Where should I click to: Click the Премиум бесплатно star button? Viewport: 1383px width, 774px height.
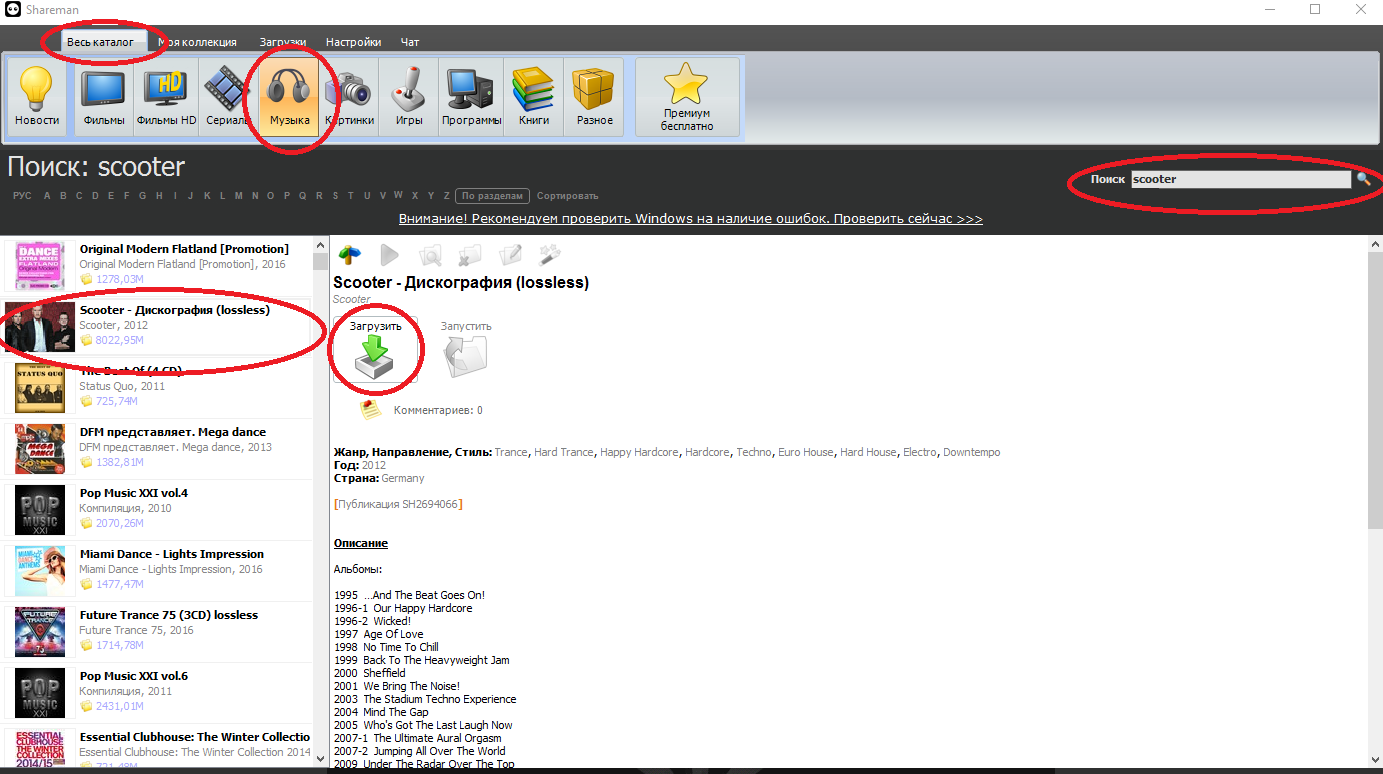point(687,97)
